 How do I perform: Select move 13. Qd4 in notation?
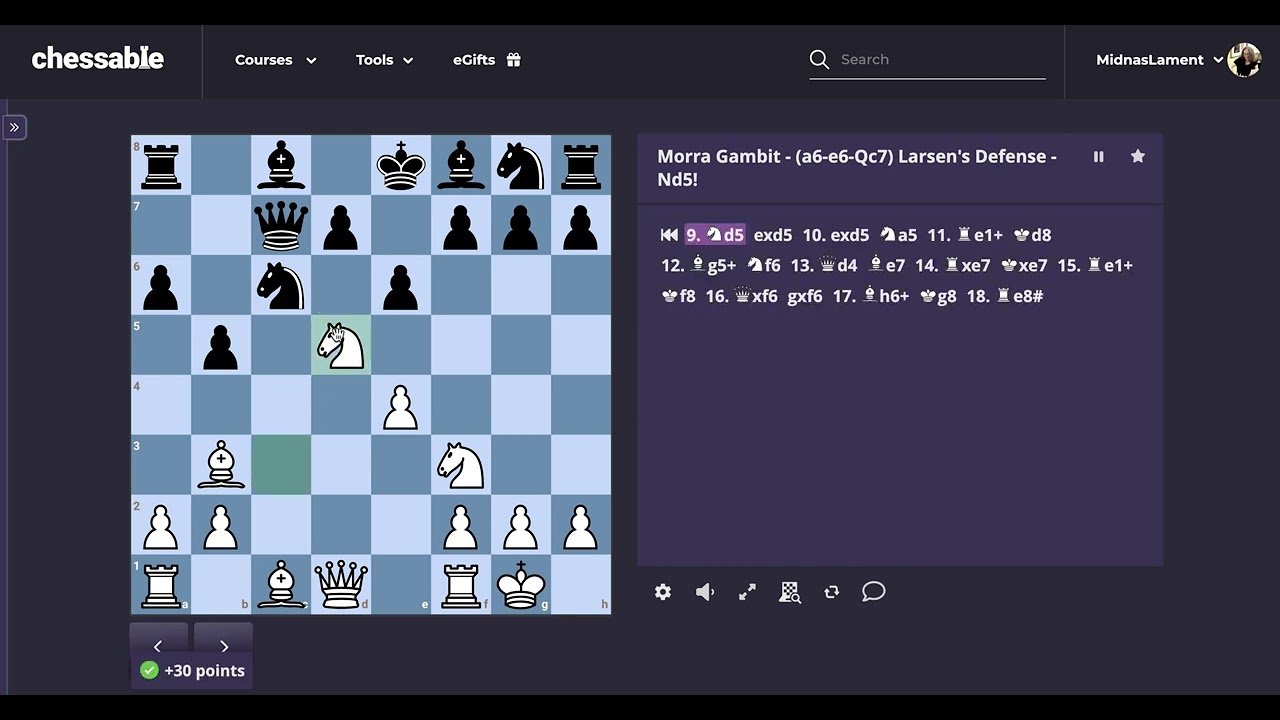[x=824, y=265]
